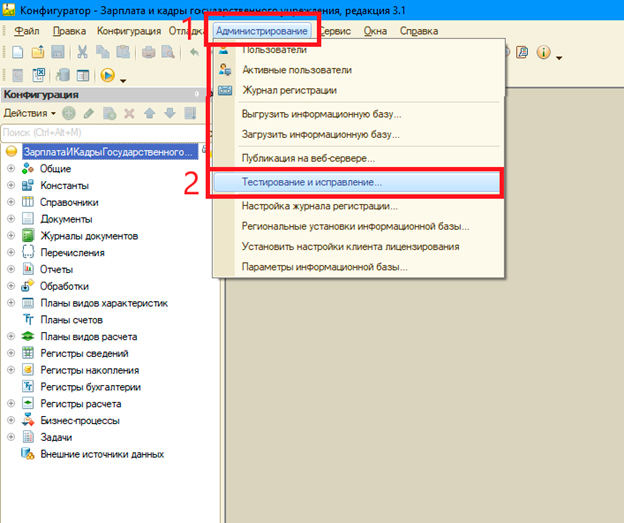Open the Окна menu

[x=375, y=31]
